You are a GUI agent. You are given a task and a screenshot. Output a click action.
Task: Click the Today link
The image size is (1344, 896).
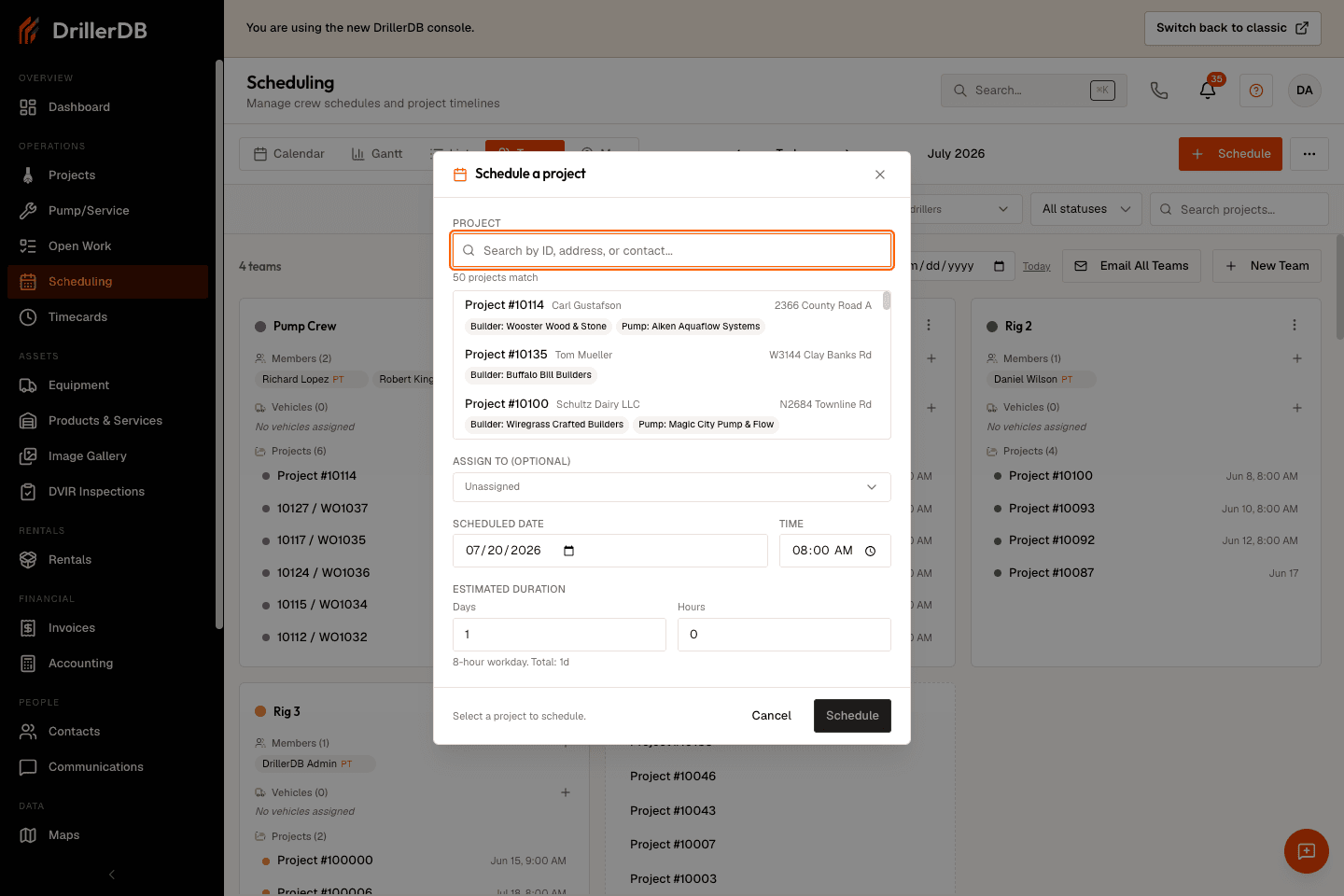click(x=1036, y=267)
